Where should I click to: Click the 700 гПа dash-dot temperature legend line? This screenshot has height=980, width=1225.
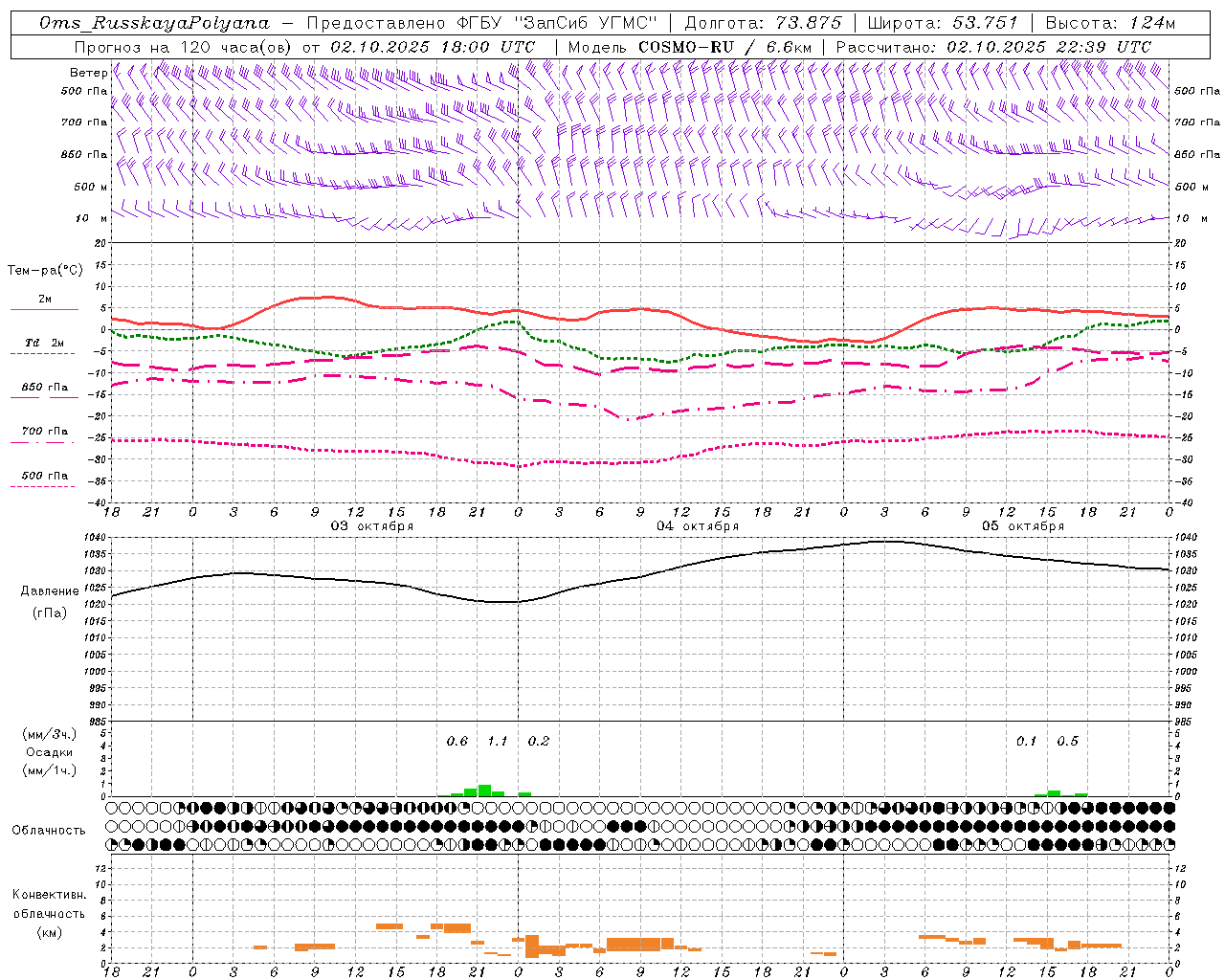click(x=42, y=442)
